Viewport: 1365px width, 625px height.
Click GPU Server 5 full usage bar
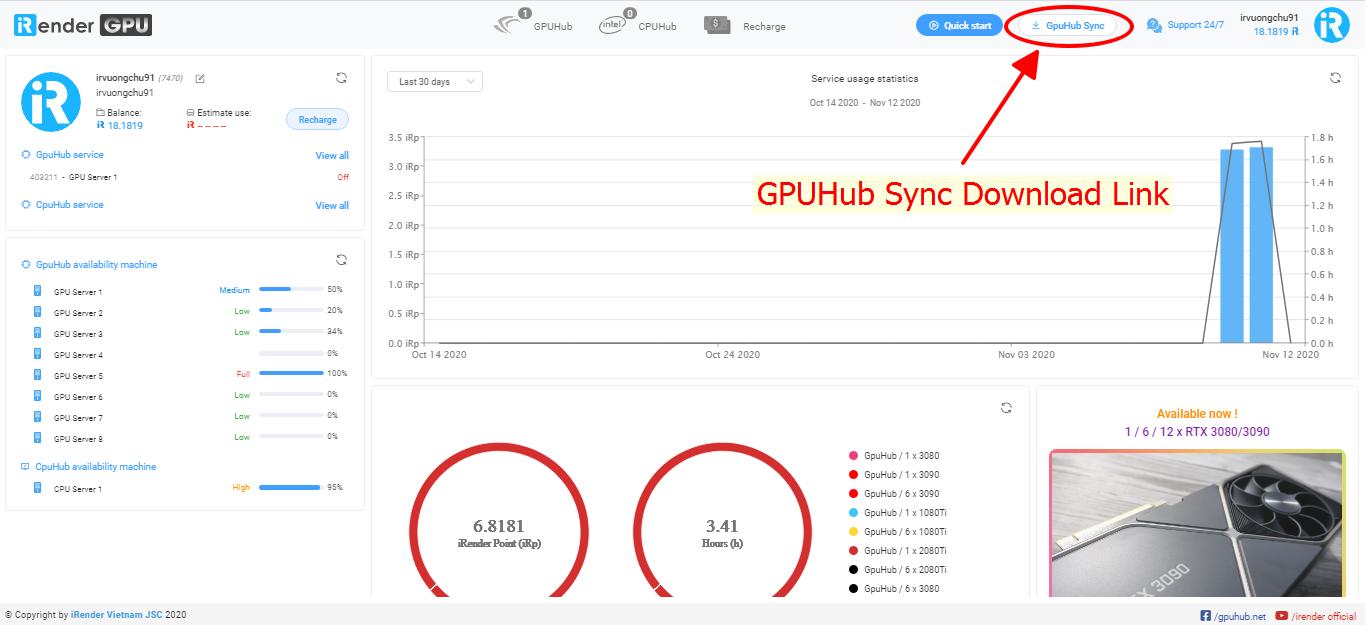point(290,374)
